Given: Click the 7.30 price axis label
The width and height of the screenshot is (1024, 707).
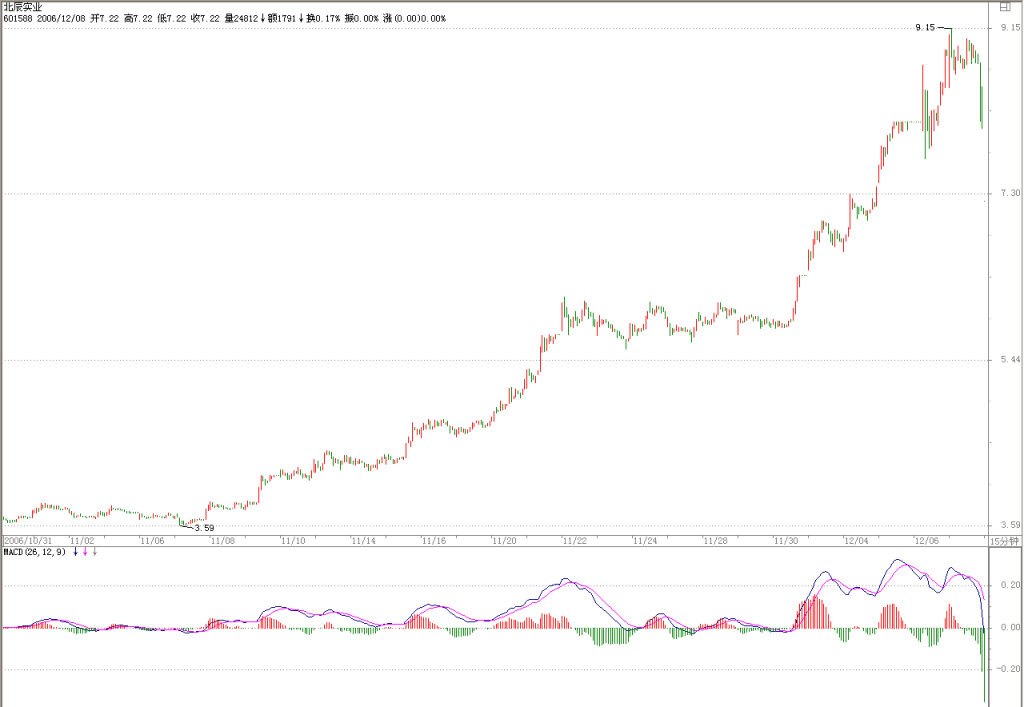Looking at the screenshot, I should 1010,193.
